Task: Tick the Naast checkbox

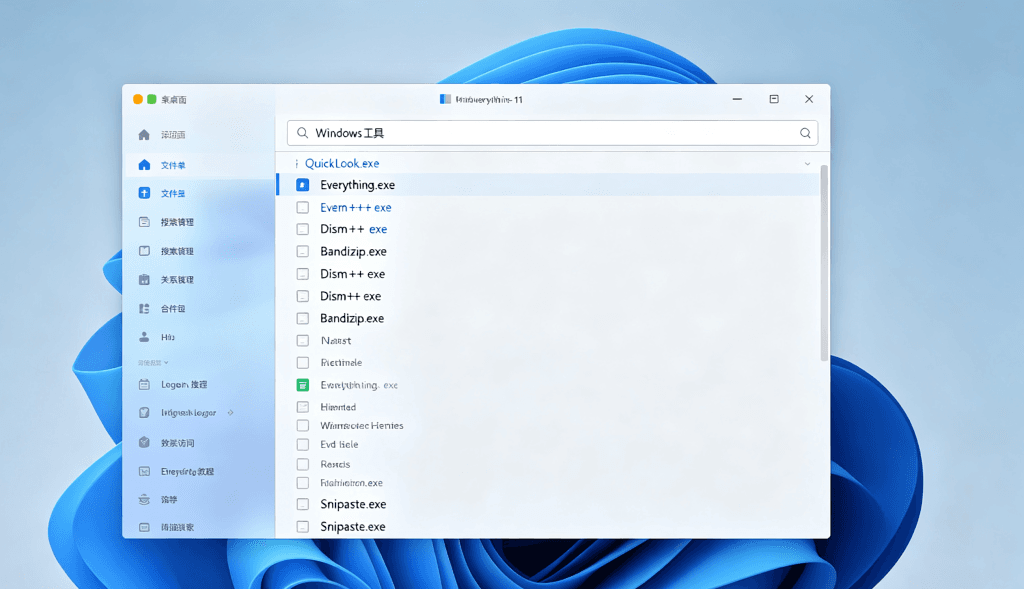Action: click(x=302, y=340)
